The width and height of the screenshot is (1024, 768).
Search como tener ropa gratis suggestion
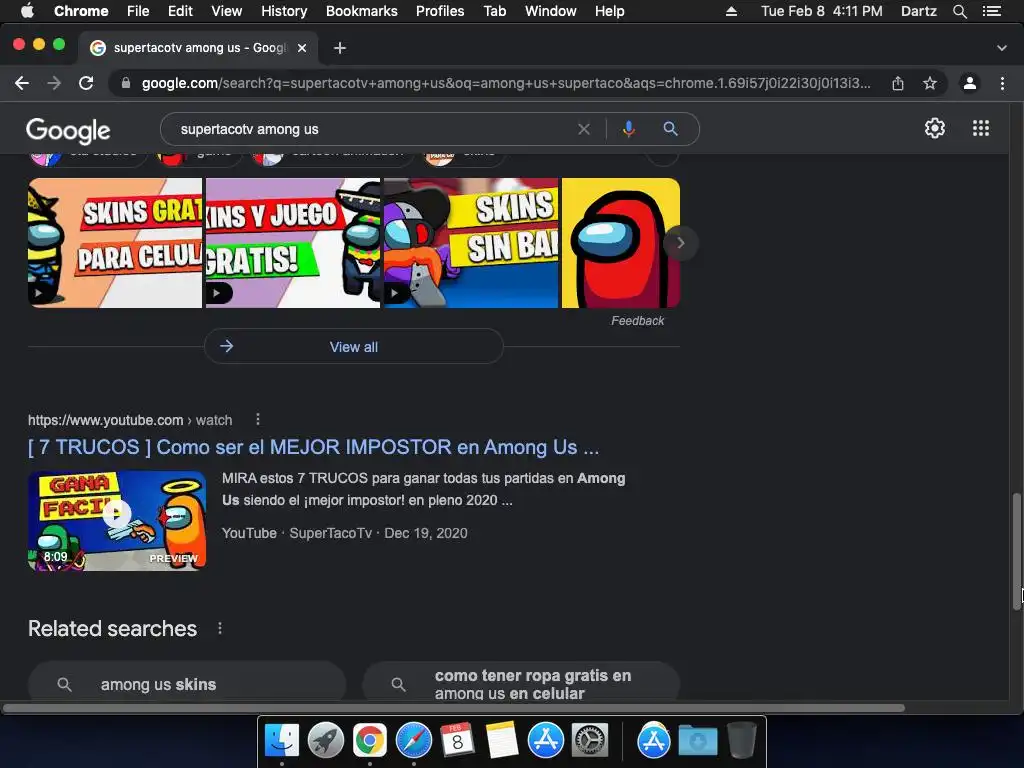[521, 683]
